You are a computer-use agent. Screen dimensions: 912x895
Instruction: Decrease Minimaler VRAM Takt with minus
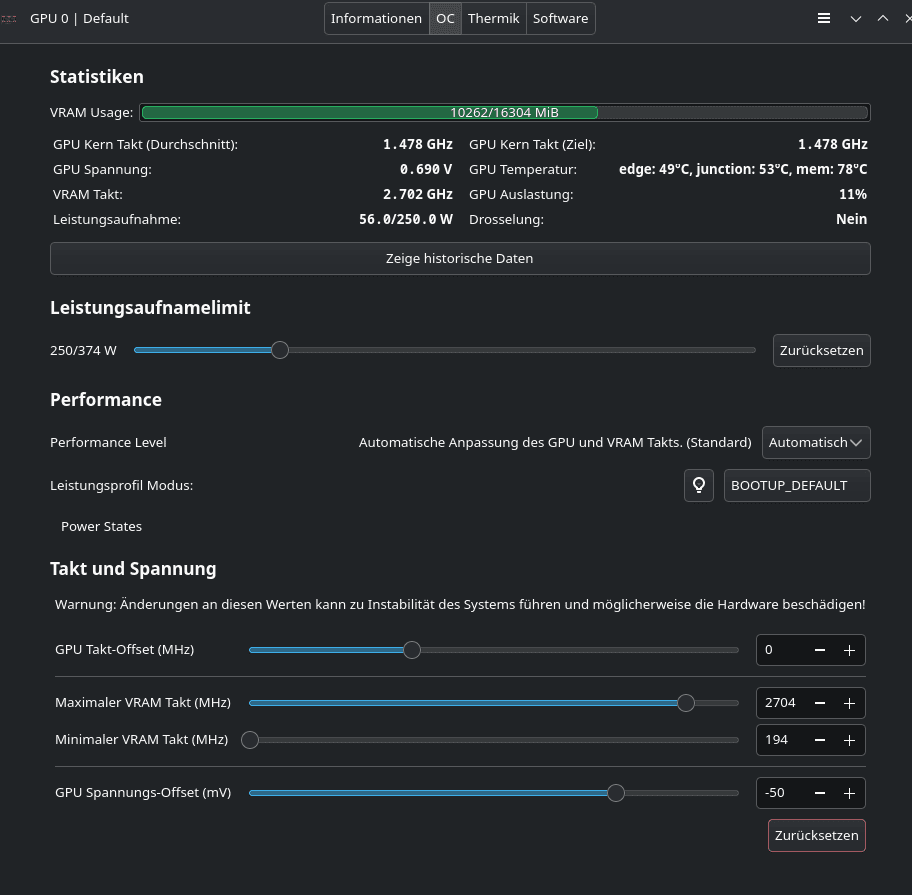[x=820, y=740]
